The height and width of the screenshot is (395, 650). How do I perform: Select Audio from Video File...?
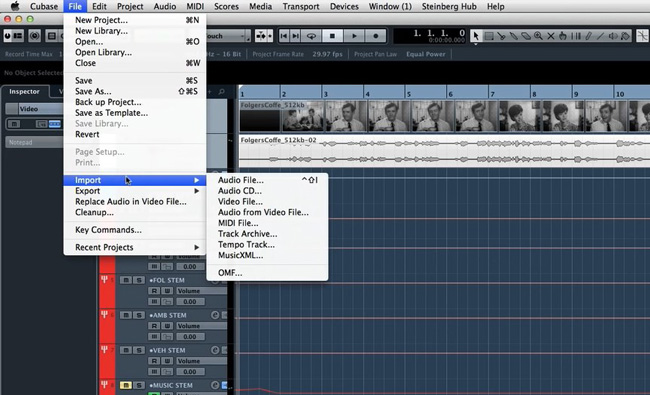click(x=267, y=212)
